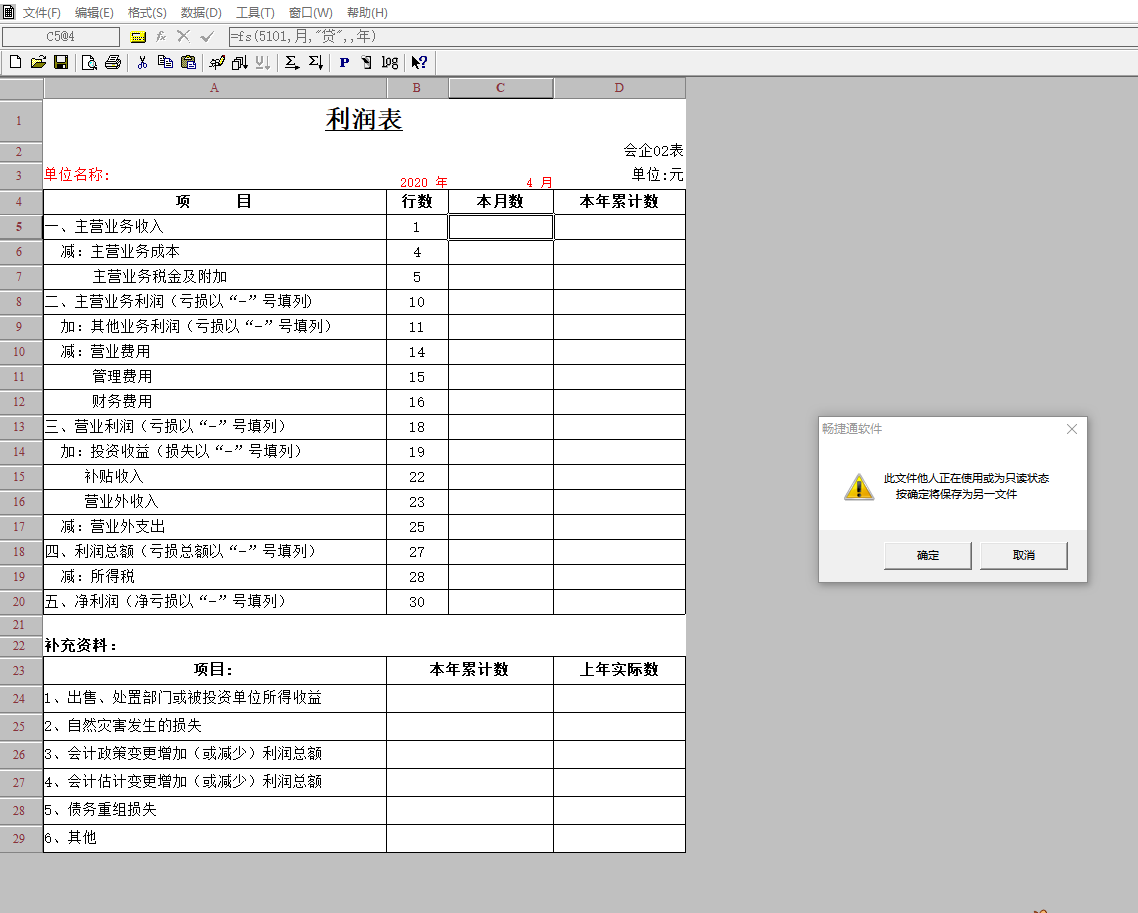Click the small page icon next to the blue P
Image resolution: width=1138 pixels, height=913 pixels.
(367, 62)
